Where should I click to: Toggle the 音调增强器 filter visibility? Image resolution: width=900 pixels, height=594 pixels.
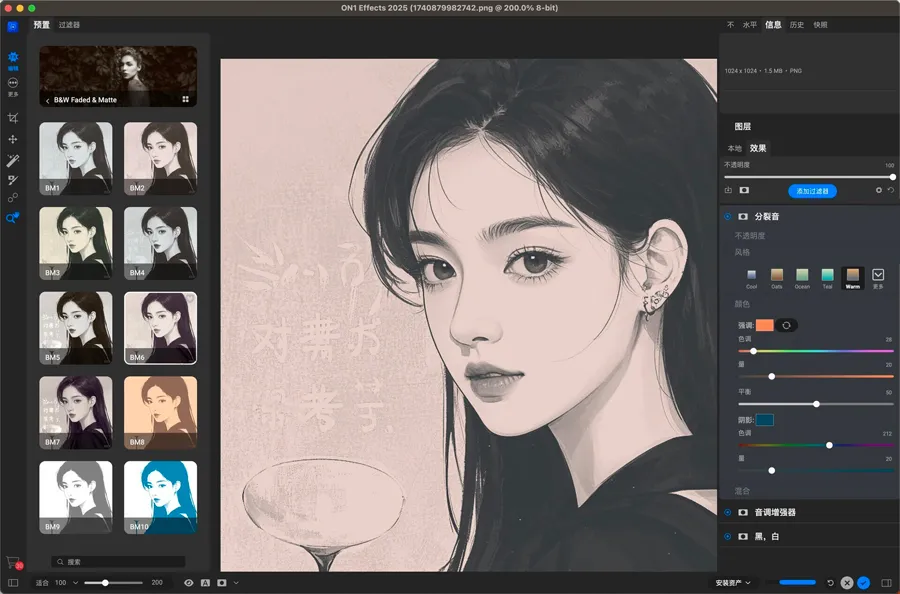tap(743, 512)
